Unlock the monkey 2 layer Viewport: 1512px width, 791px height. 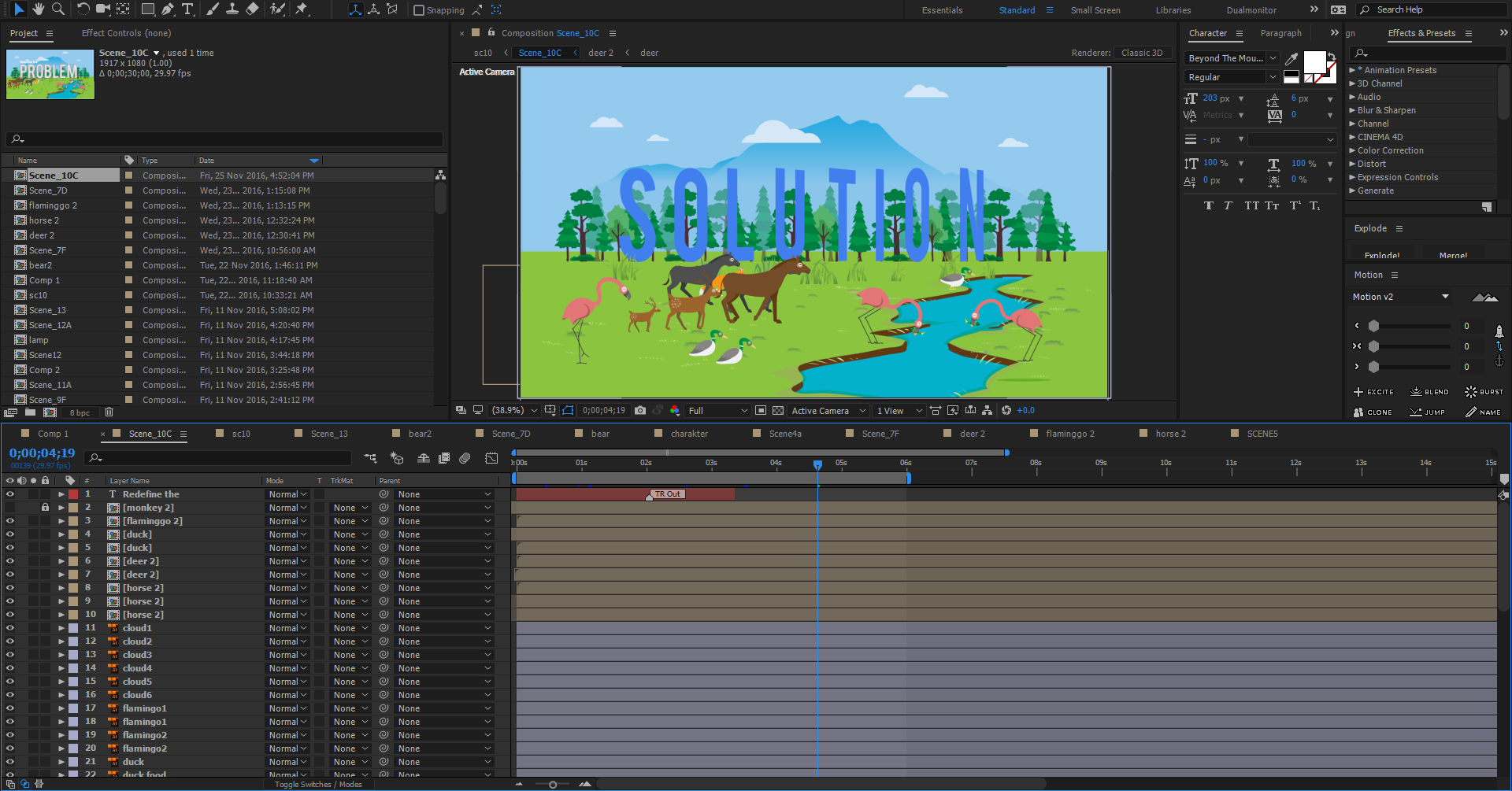tap(45, 508)
